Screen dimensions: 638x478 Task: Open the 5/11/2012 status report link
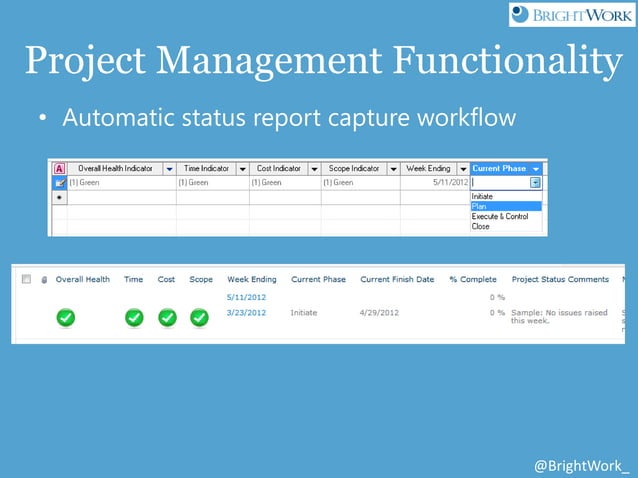pyautogui.click(x=246, y=297)
